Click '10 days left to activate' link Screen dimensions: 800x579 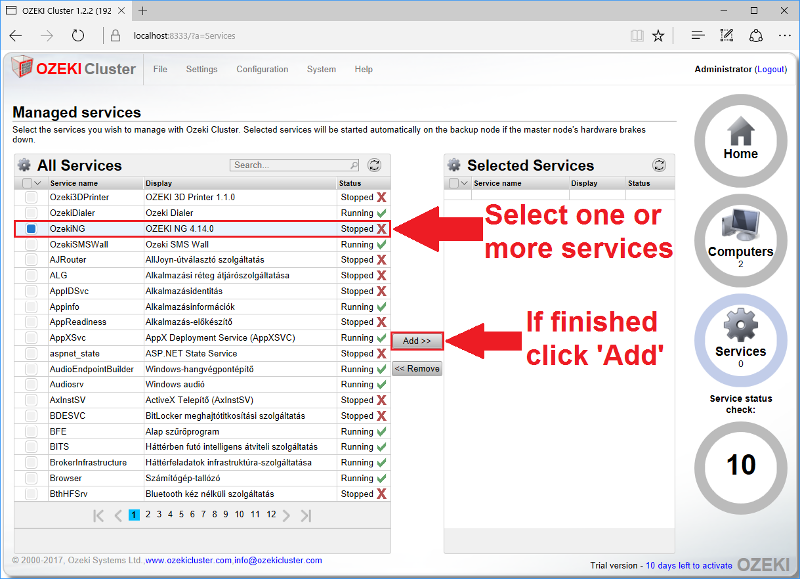click(689, 565)
